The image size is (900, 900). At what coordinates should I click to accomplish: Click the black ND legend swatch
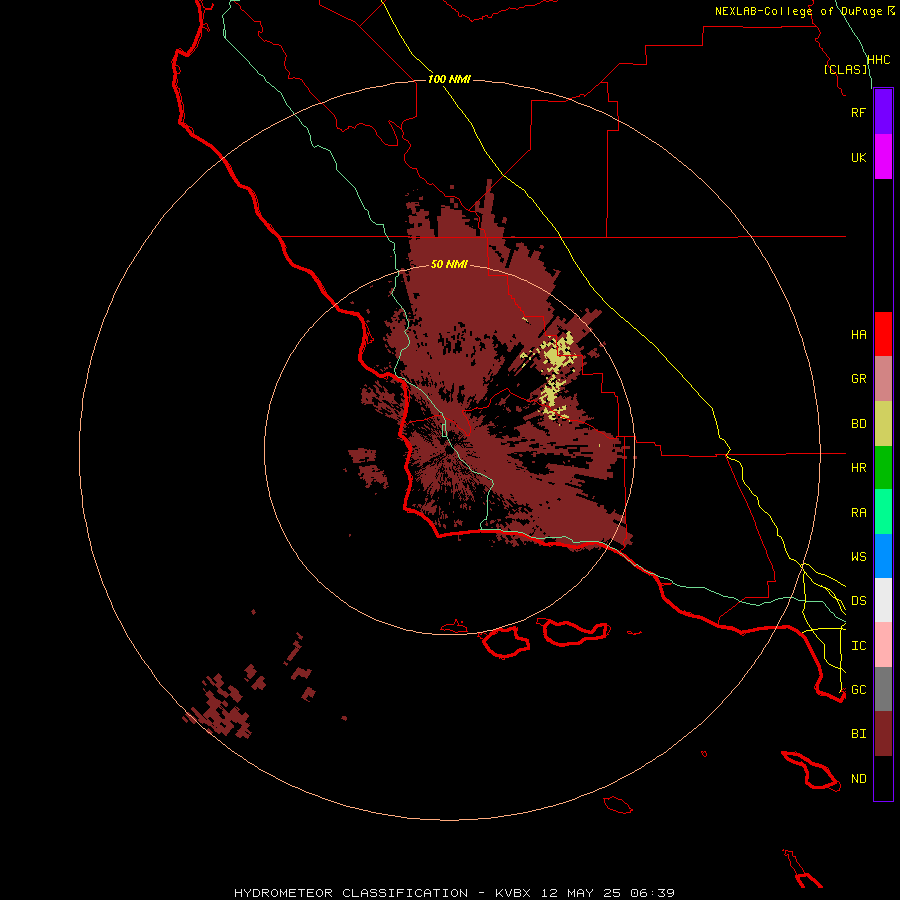pos(883,778)
